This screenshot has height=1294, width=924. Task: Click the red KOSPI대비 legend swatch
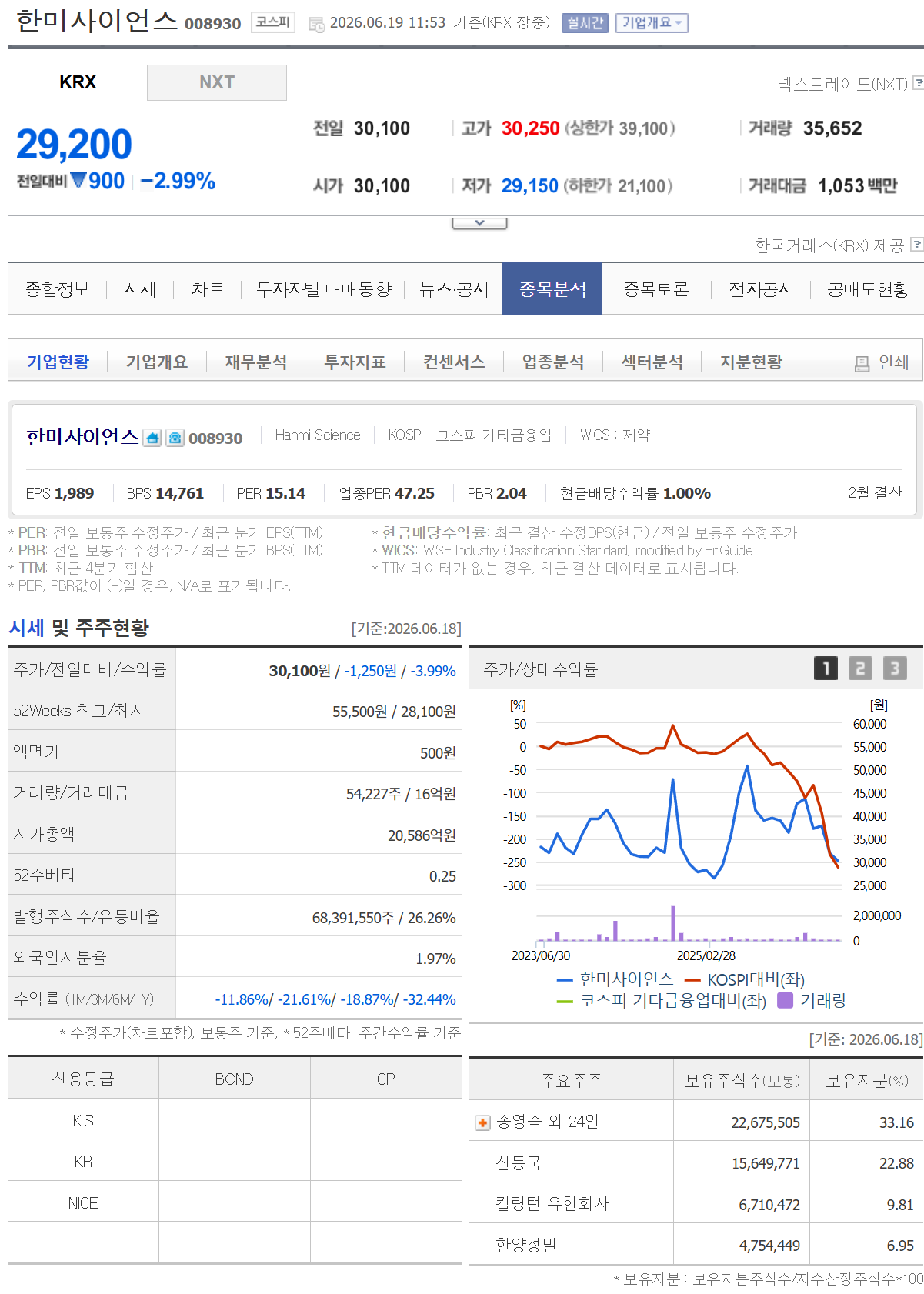click(x=692, y=980)
